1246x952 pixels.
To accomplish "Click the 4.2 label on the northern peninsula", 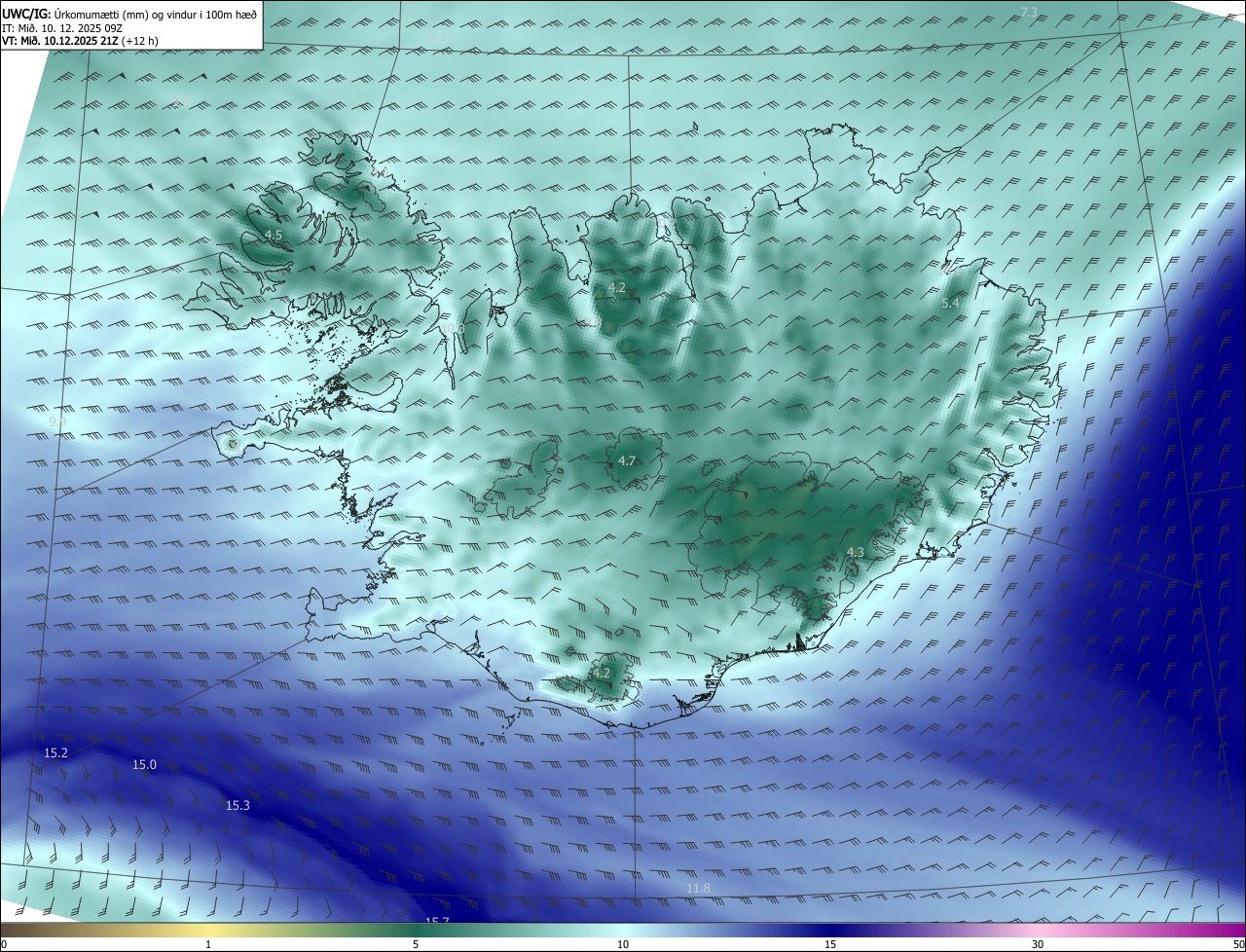I will pos(617,287).
